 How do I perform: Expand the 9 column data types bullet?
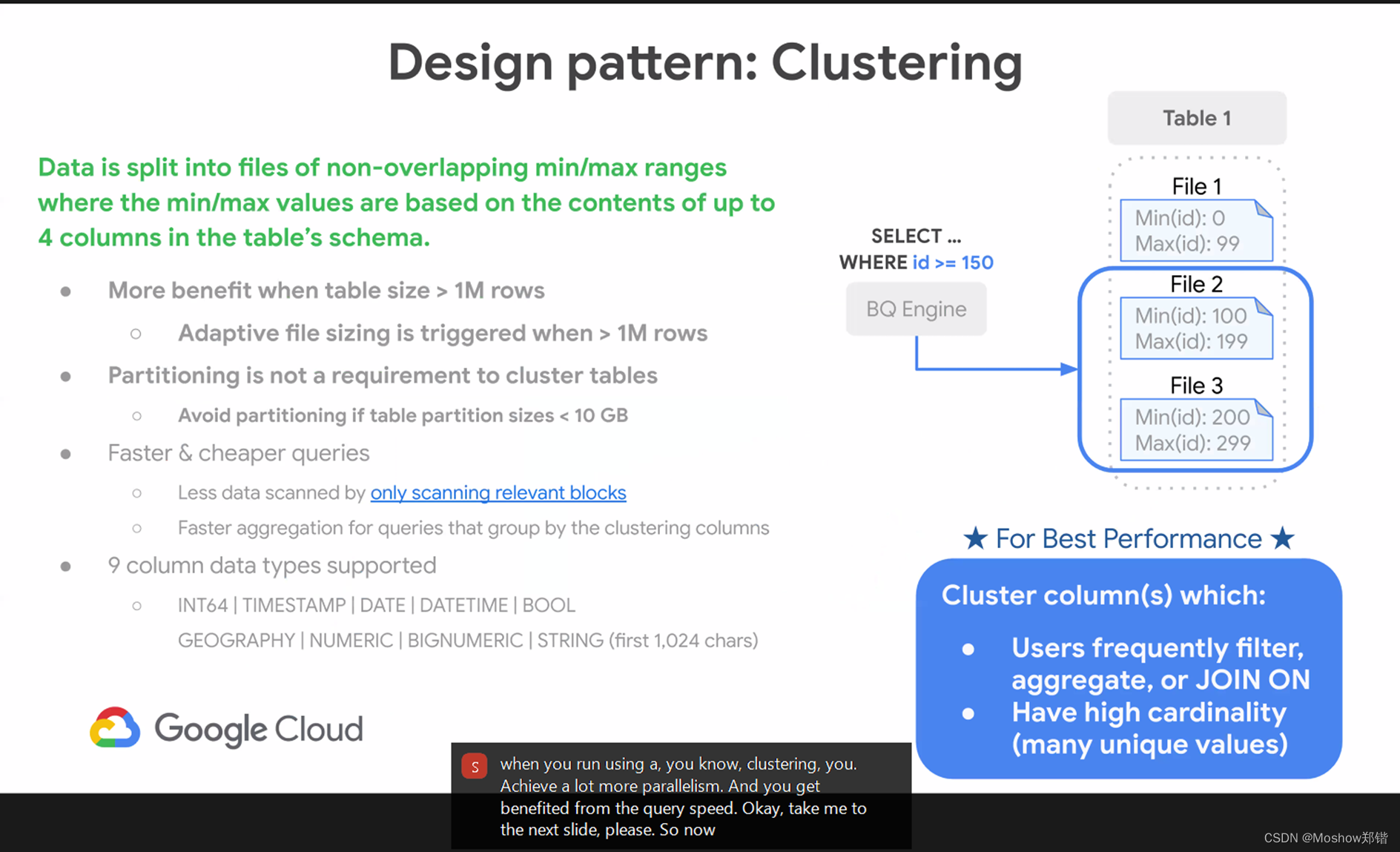click(x=271, y=565)
